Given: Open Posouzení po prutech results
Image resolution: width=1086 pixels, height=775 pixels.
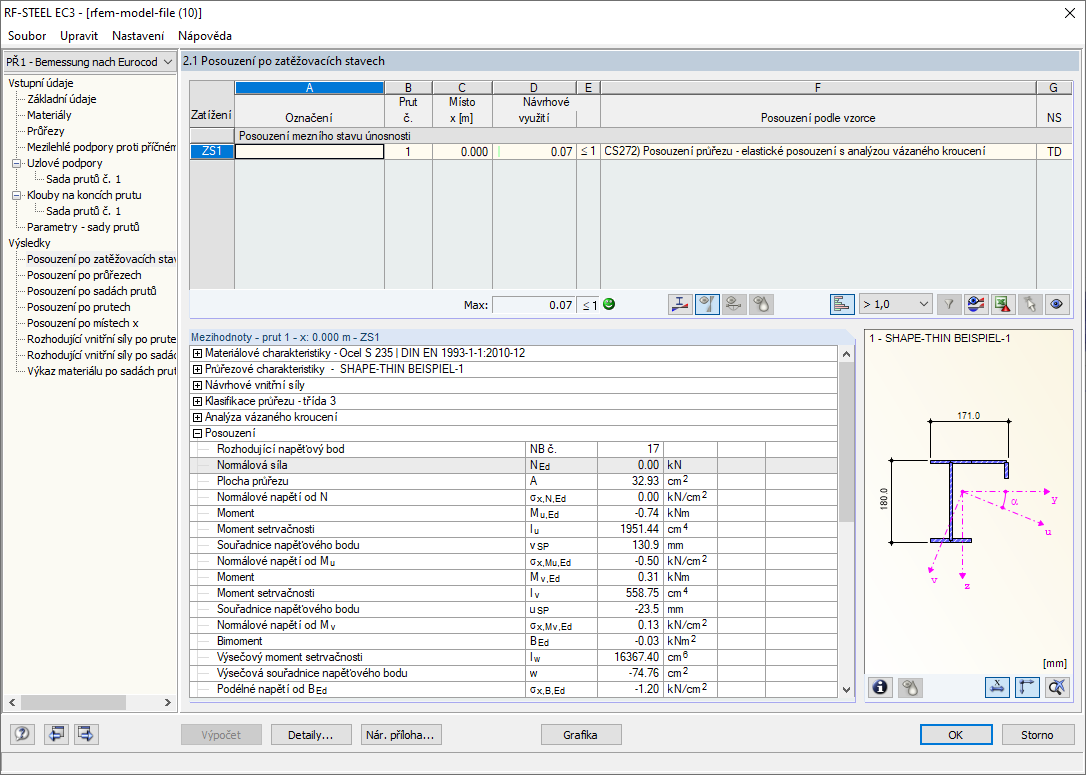Looking at the screenshot, I should pos(78,307).
